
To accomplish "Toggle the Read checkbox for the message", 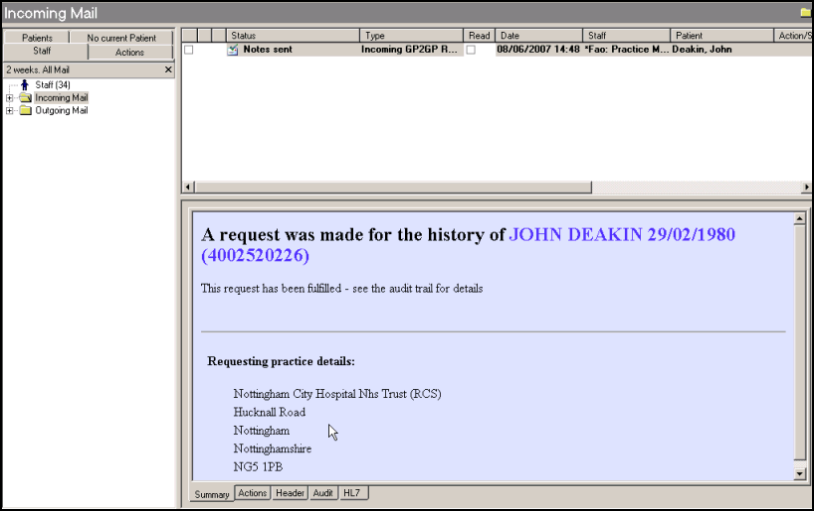I will click(471, 50).
